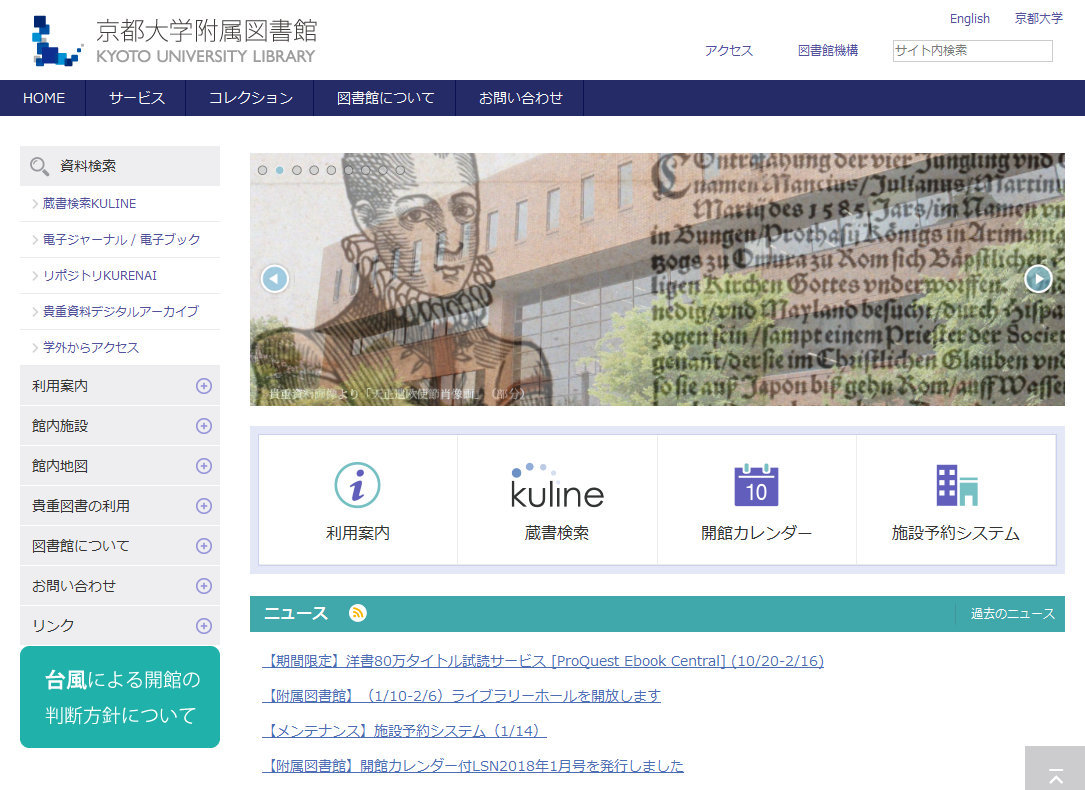The height and width of the screenshot is (790, 1085).
Task: Select the sixth carousel dot
Action: pos(349,170)
